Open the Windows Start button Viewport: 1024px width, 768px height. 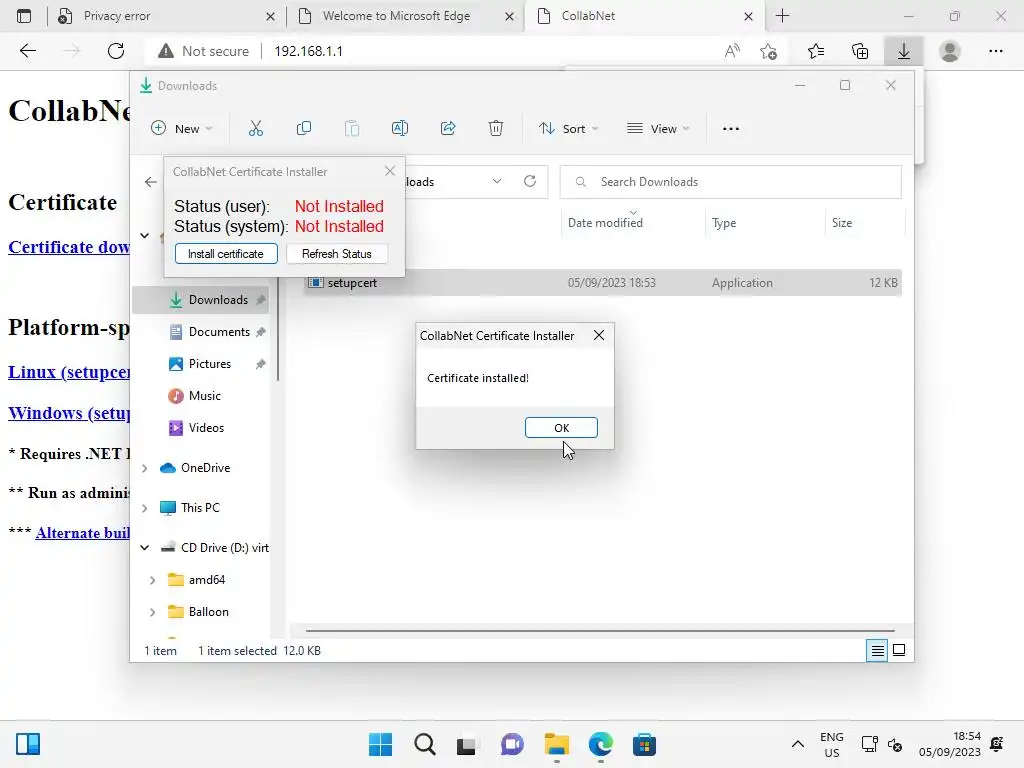pos(381,744)
